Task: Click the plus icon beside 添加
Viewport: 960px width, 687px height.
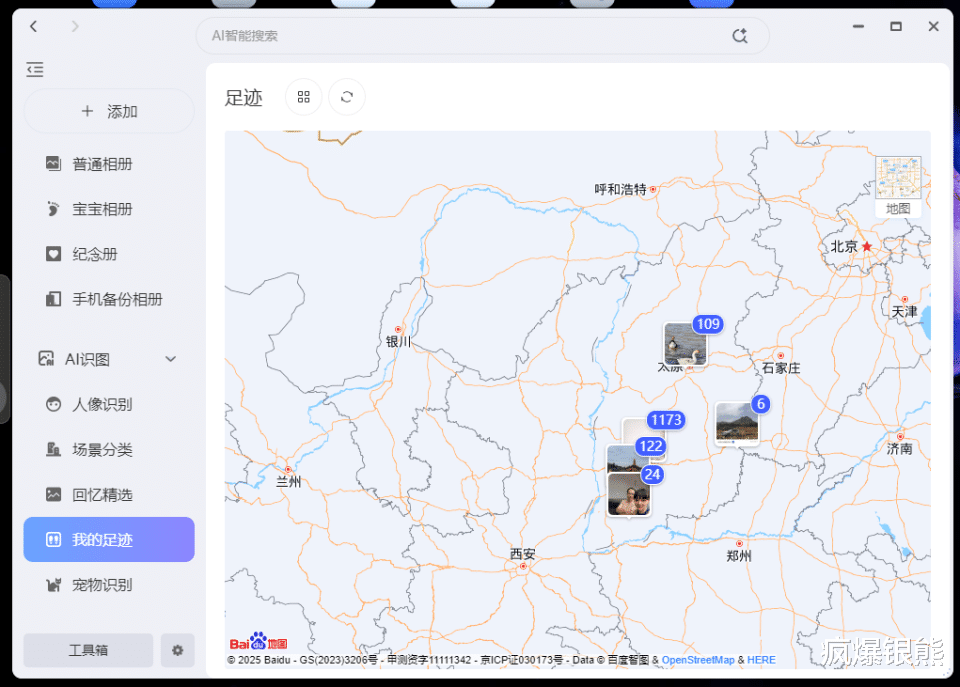Action: click(x=88, y=111)
